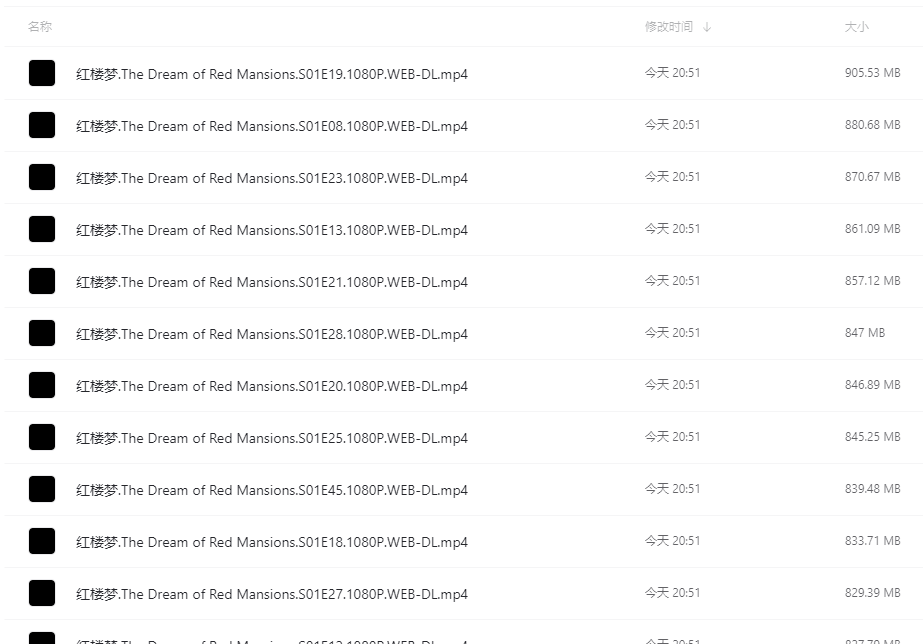923x644 pixels.
Task: Select the S01E18 file thumbnail
Action: point(42,541)
